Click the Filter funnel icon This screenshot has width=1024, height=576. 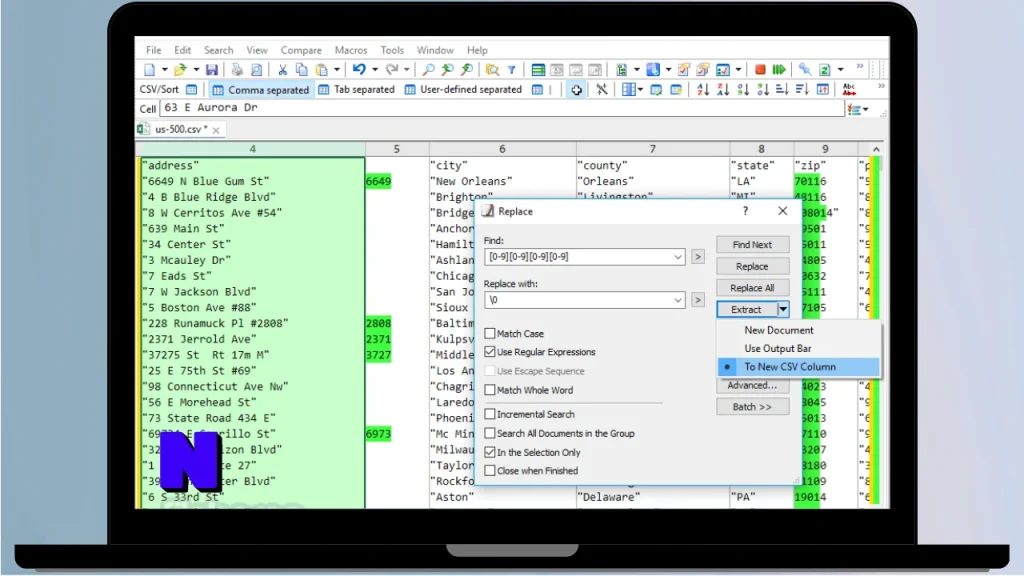(x=512, y=70)
